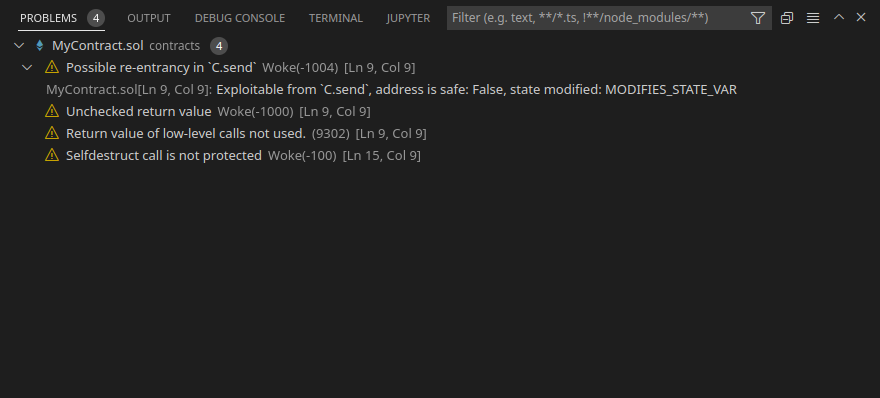Collapse the MyContract.sol file group
Screen dimensions: 880x398
point(19,45)
